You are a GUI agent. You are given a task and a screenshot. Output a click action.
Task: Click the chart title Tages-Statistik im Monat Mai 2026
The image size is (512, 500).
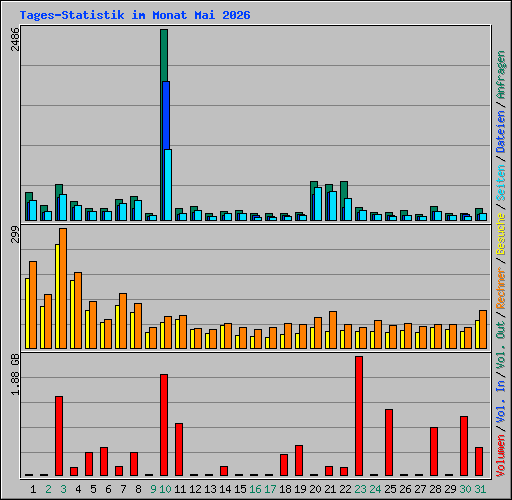pyautogui.click(x=135, y=15)
